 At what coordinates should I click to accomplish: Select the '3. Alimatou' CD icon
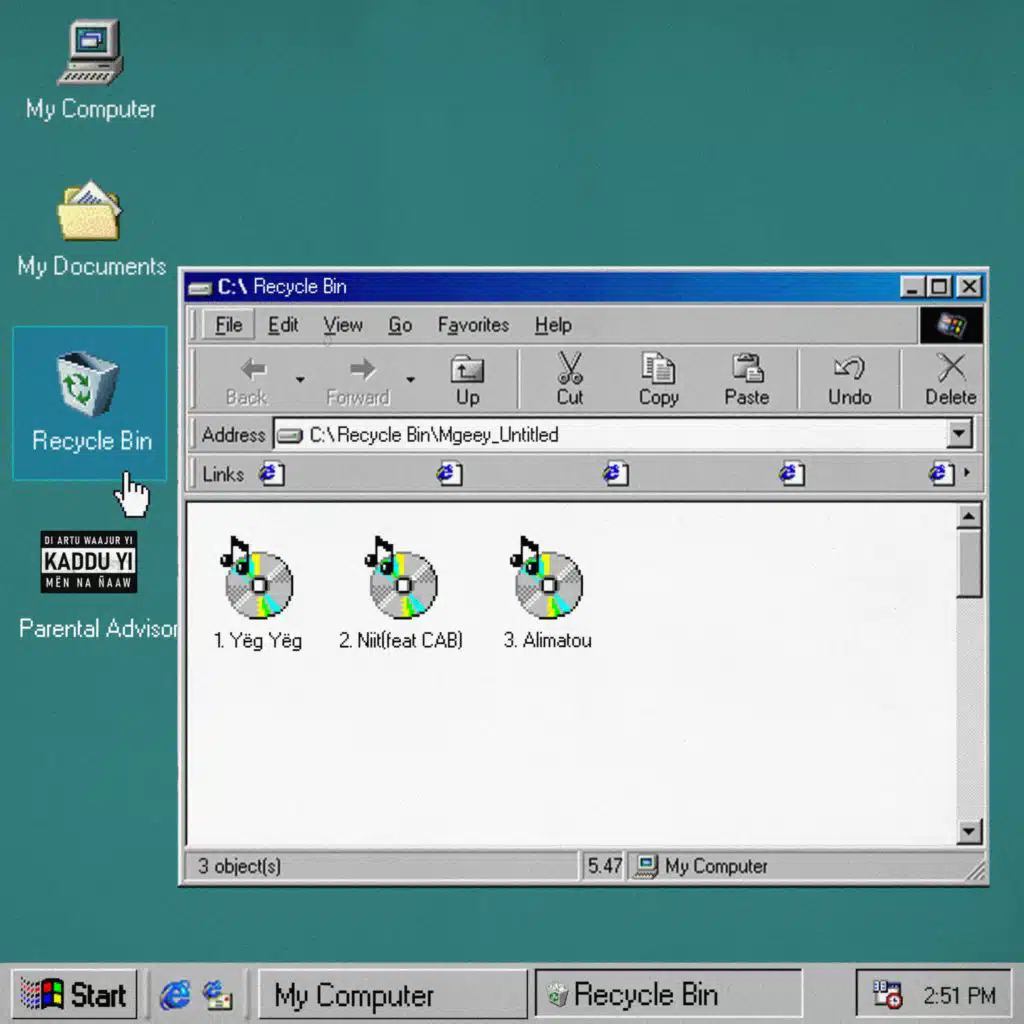pyautogui.click(x=548, y=584)
